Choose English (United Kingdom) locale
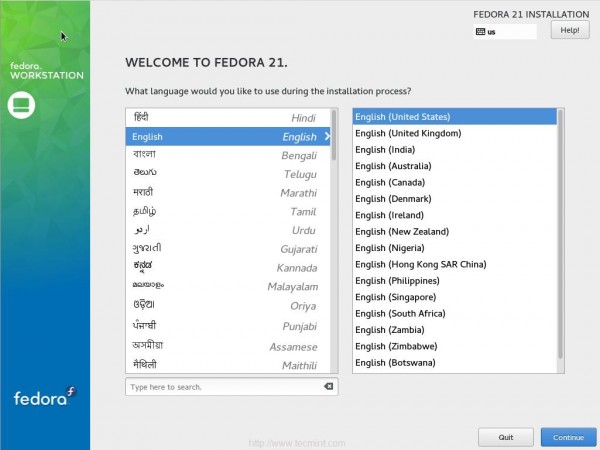600x450 pixels. tap(455, 133)
